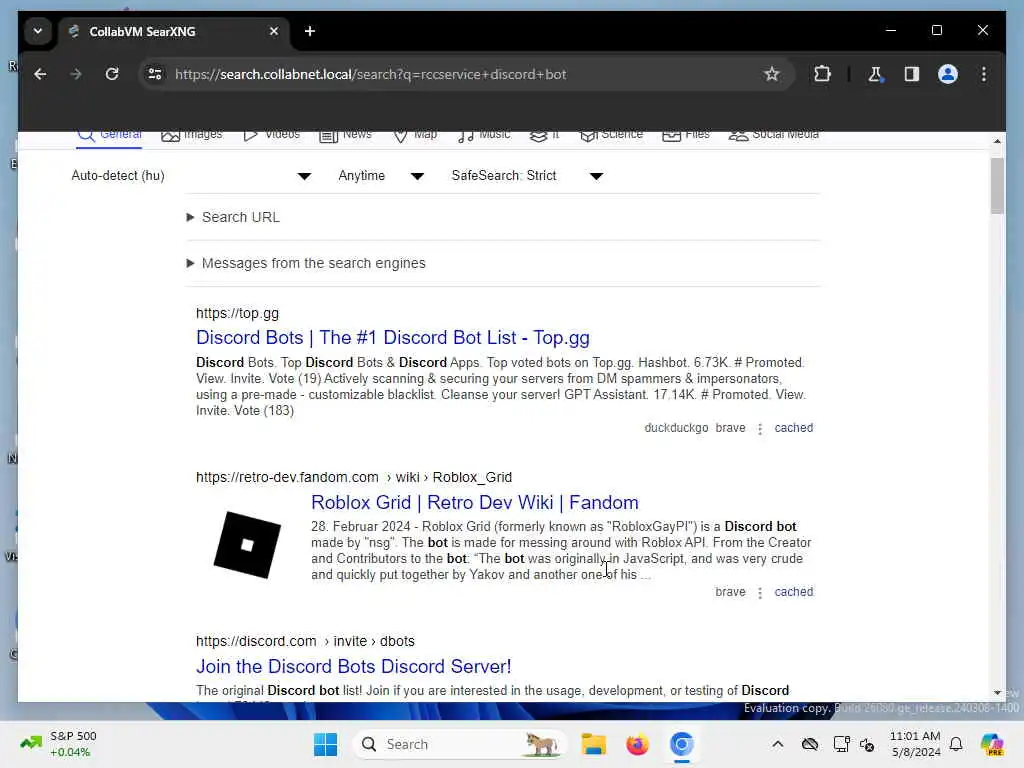Switch to the Images search category
1024x768 pixels.
pos(192,135)
